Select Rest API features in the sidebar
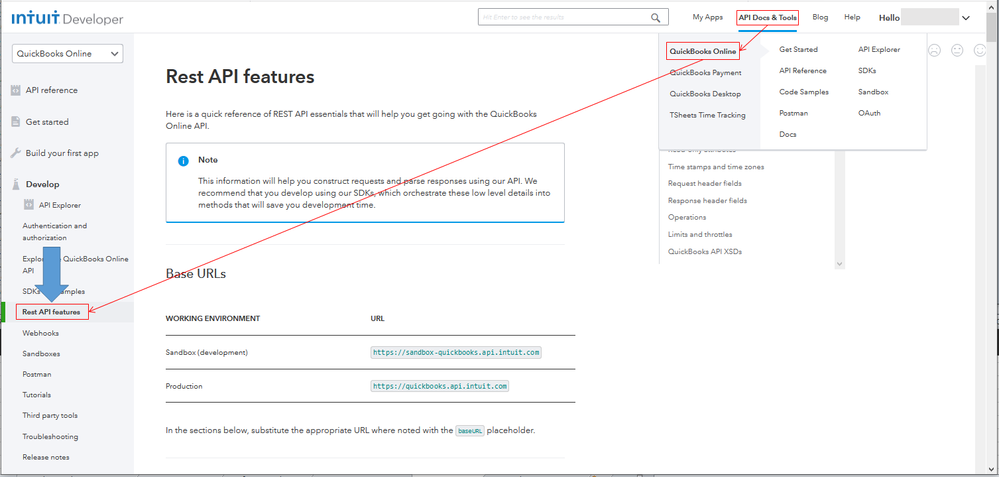Screen dimensions: 999x477 point(52,313)
